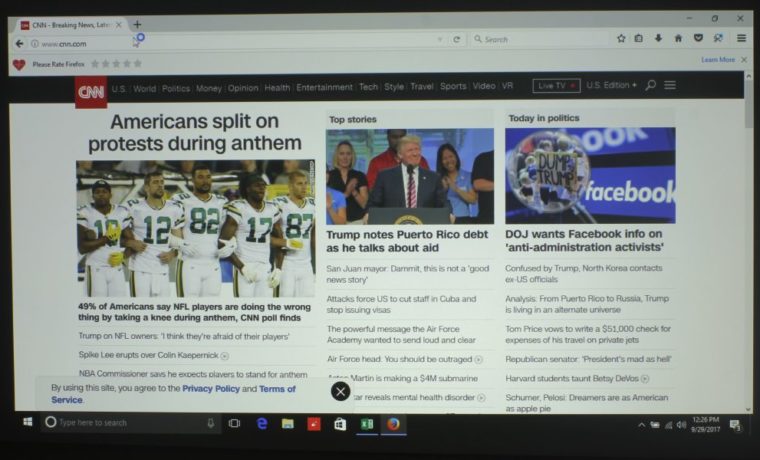Screen dimensions: 760x460
Task: Launch Microsoft Edge from taskbar
Action: tap(262, 424)
